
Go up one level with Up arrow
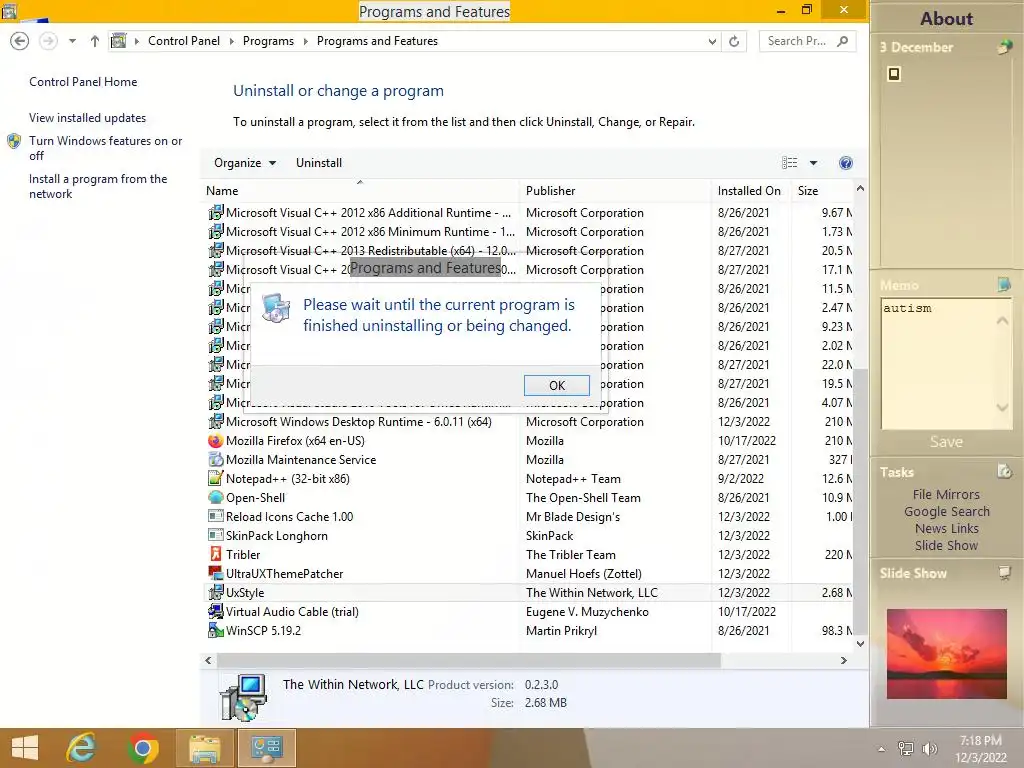pos(95,41)
